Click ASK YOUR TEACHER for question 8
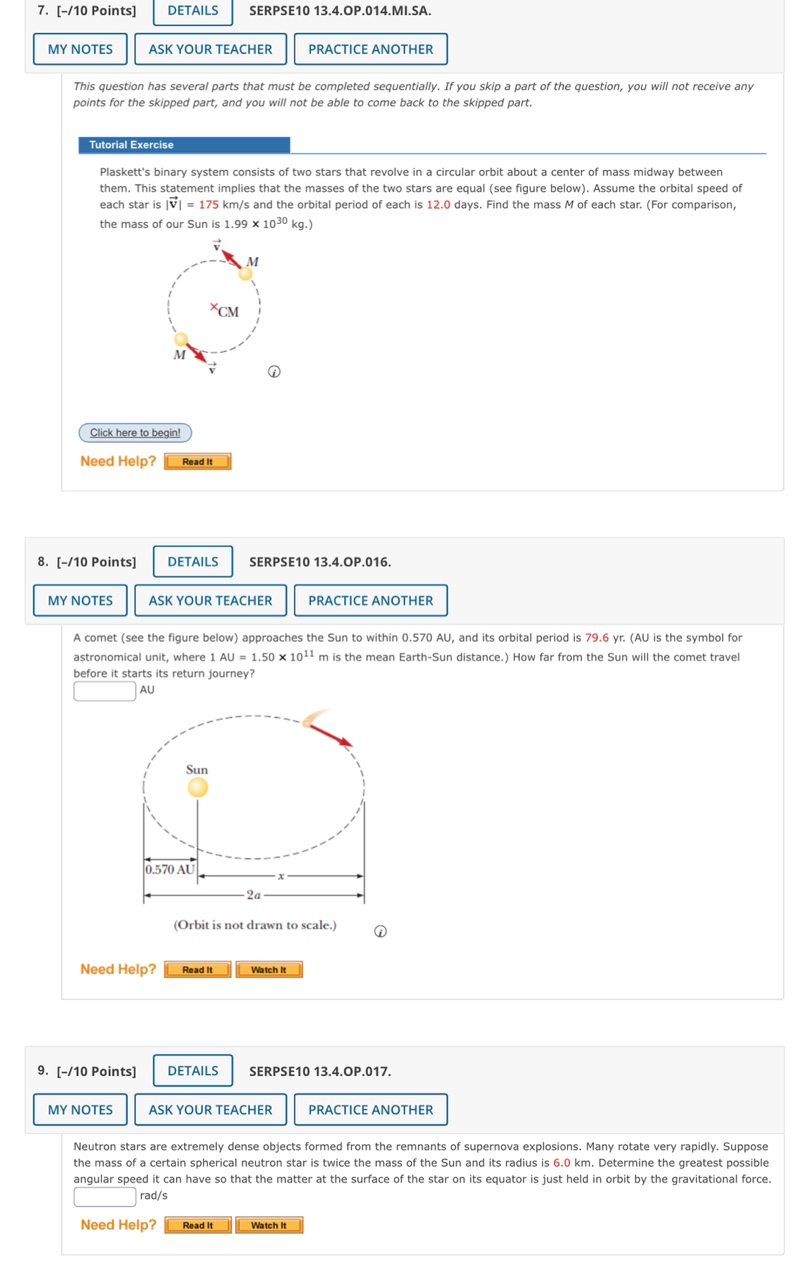 pos(210,600)
